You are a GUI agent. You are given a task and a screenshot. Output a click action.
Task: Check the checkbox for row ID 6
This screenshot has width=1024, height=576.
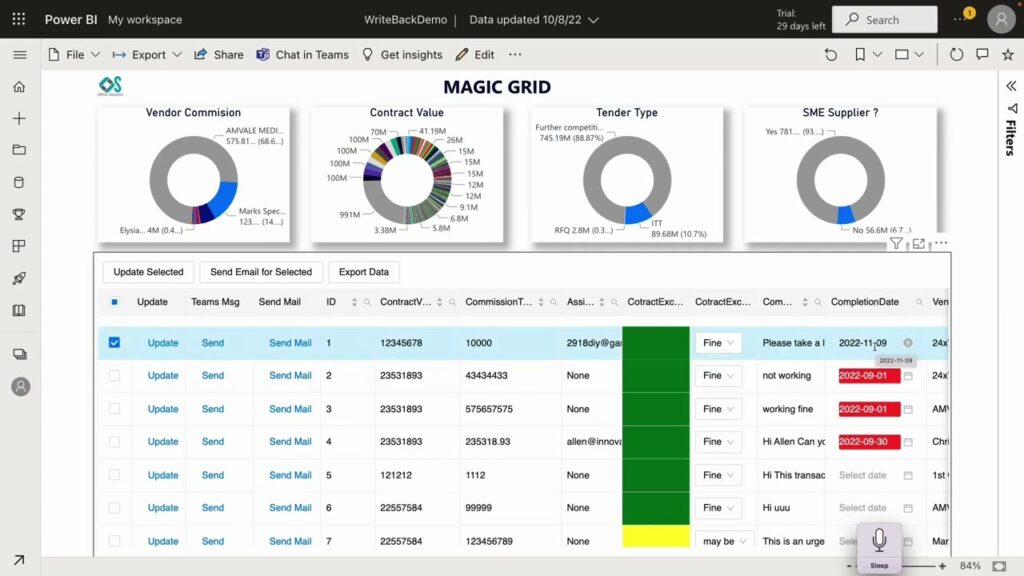[114, 507]
